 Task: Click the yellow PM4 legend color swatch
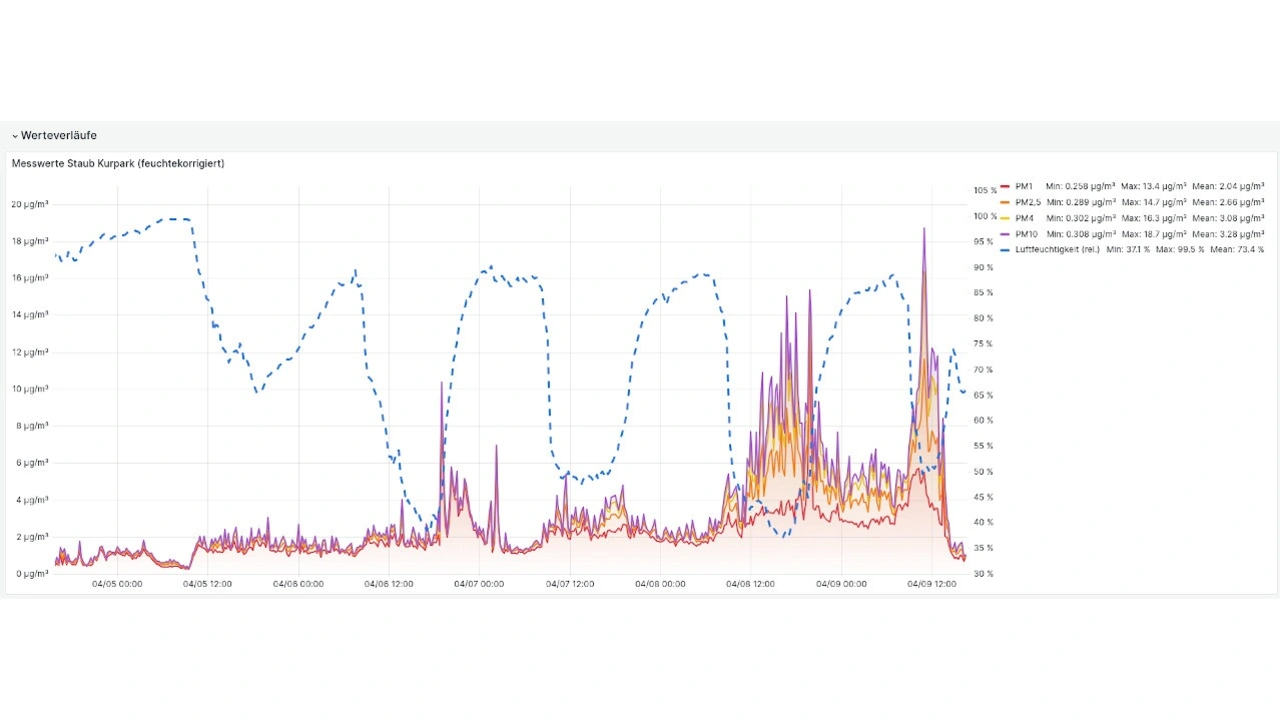tap(1005, 218)
